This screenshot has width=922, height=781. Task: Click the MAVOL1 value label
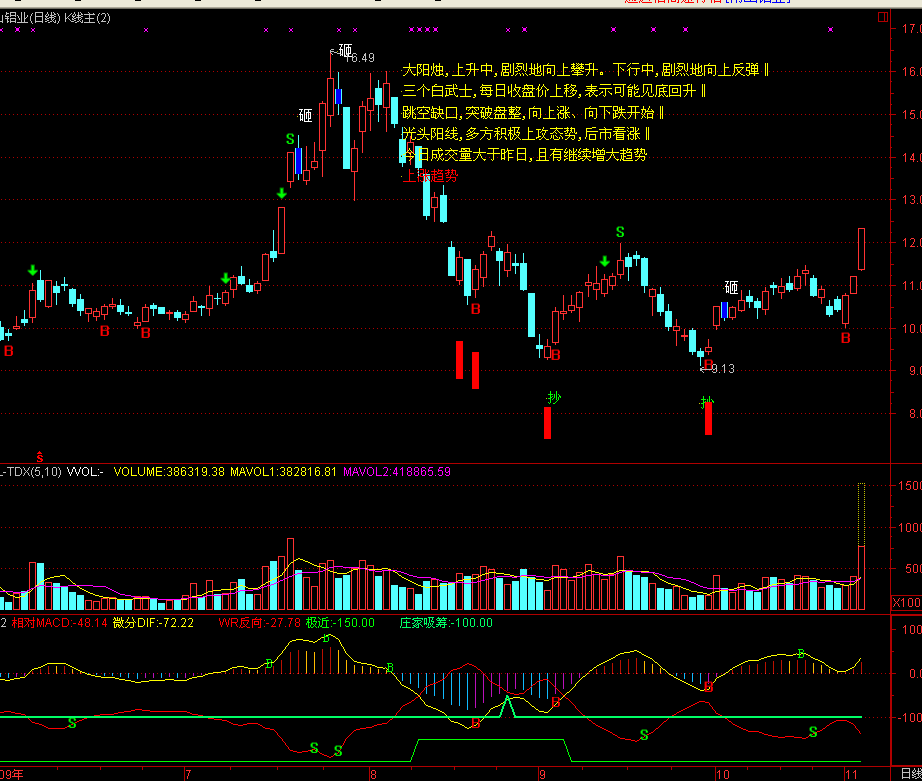click(284, 471)
